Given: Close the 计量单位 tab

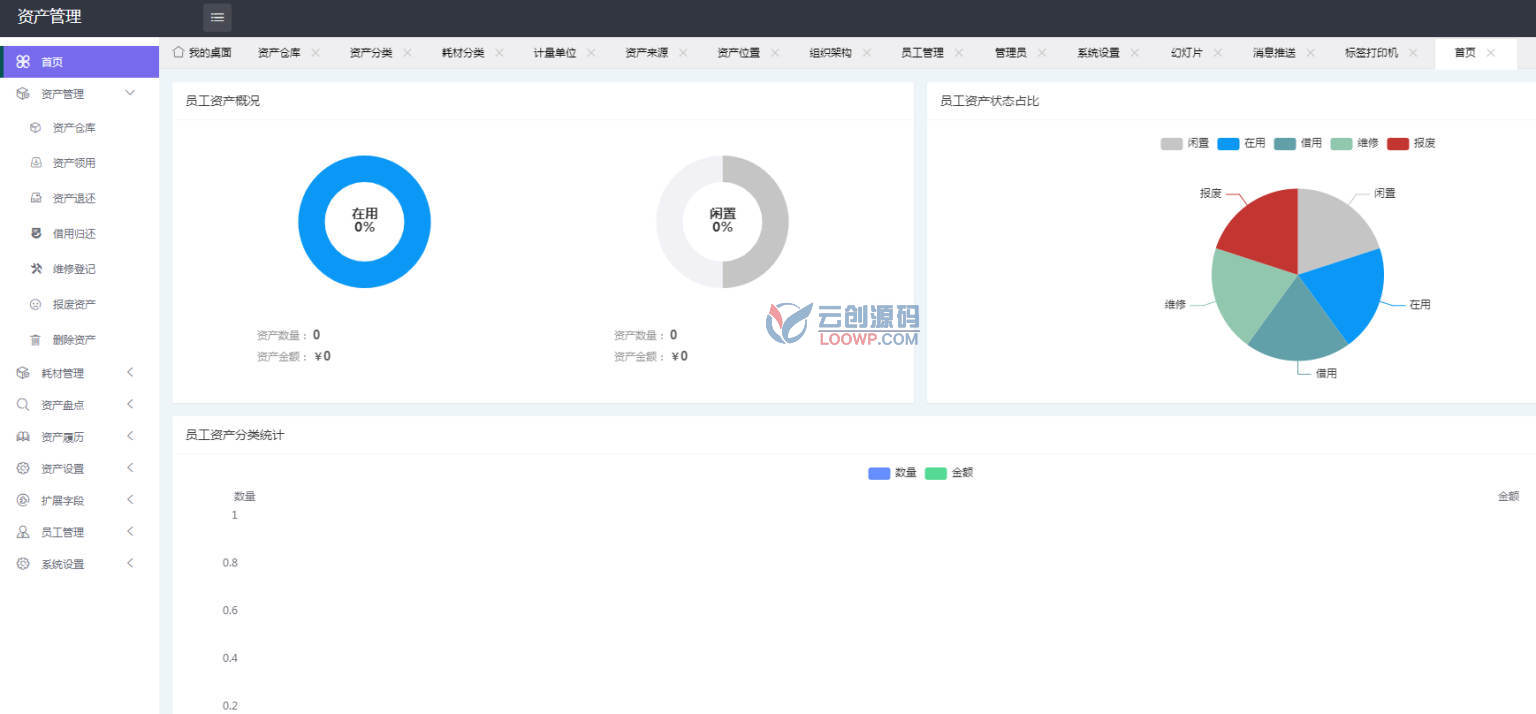Looking at the screenshot, I should point(591,53).
